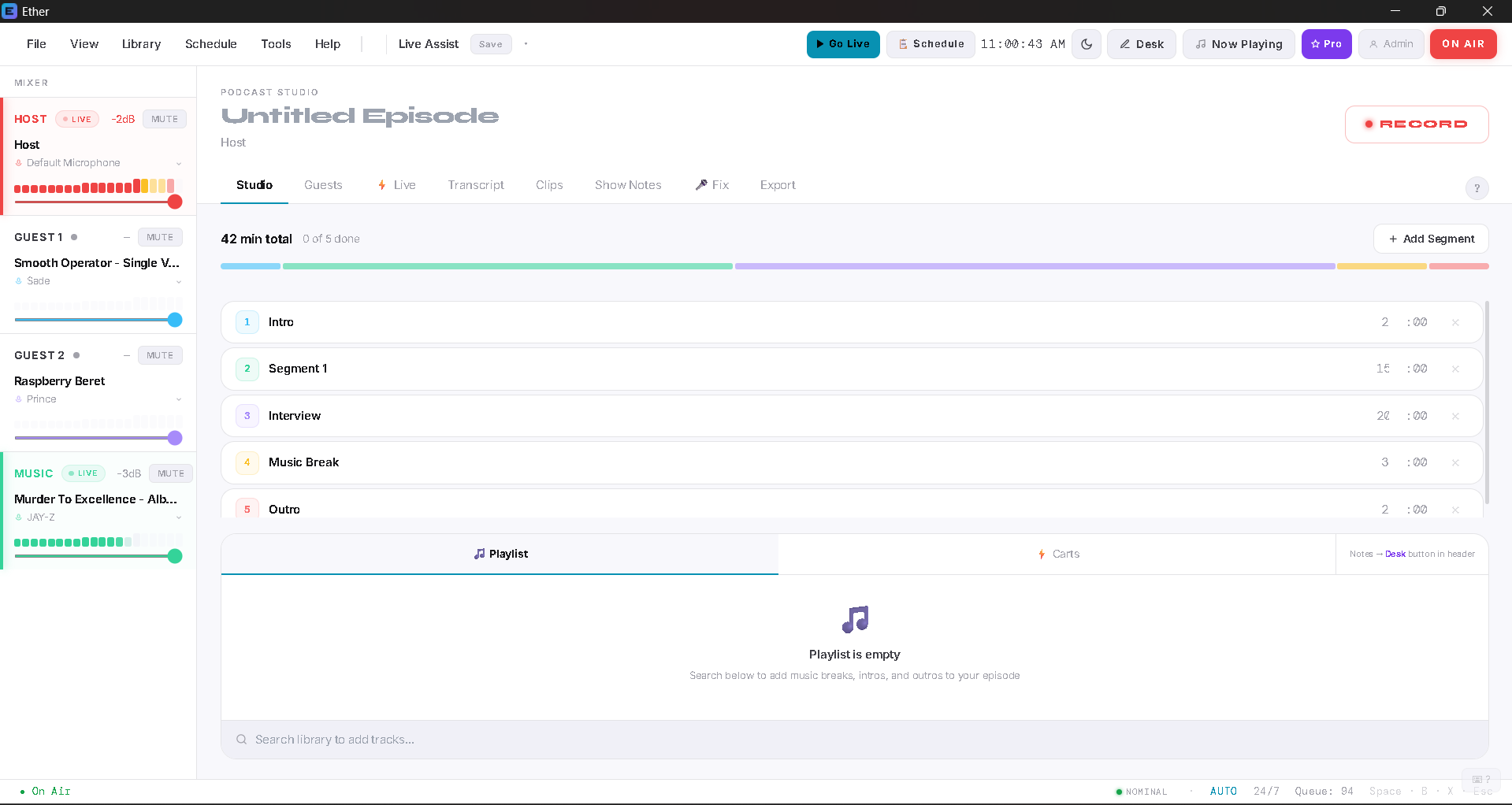Click the NOMINAL green status indicator

(x=1142, y=792)
